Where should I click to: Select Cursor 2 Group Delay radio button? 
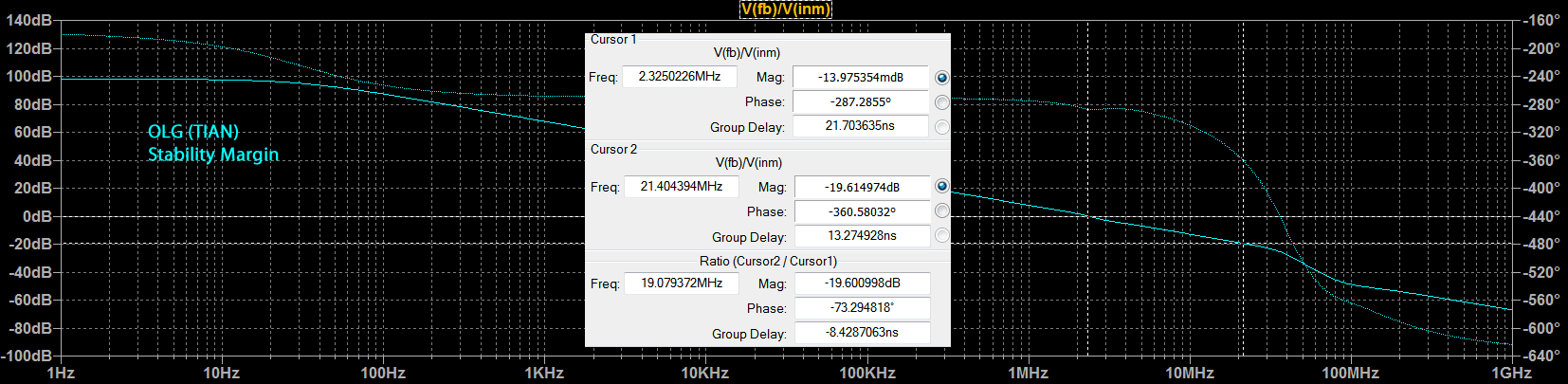(x=941, y=236)
